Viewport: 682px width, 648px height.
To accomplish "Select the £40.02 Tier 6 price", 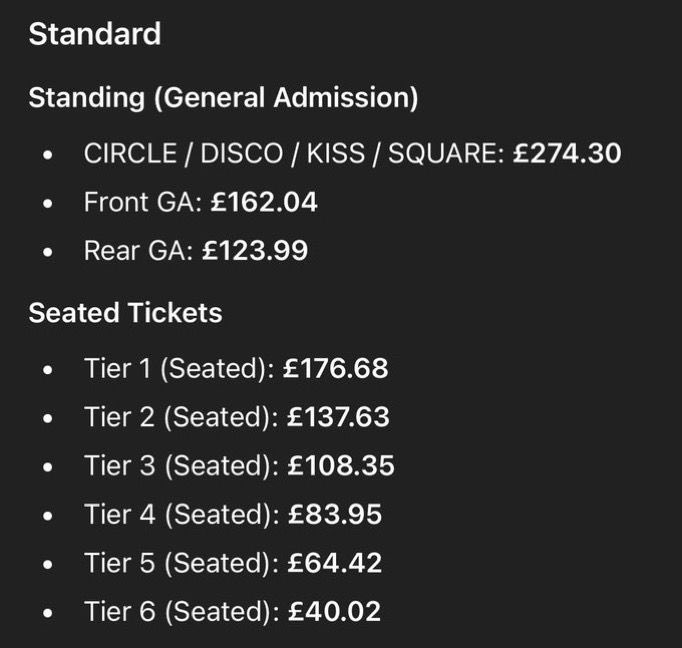I will [x=334, y=612].
